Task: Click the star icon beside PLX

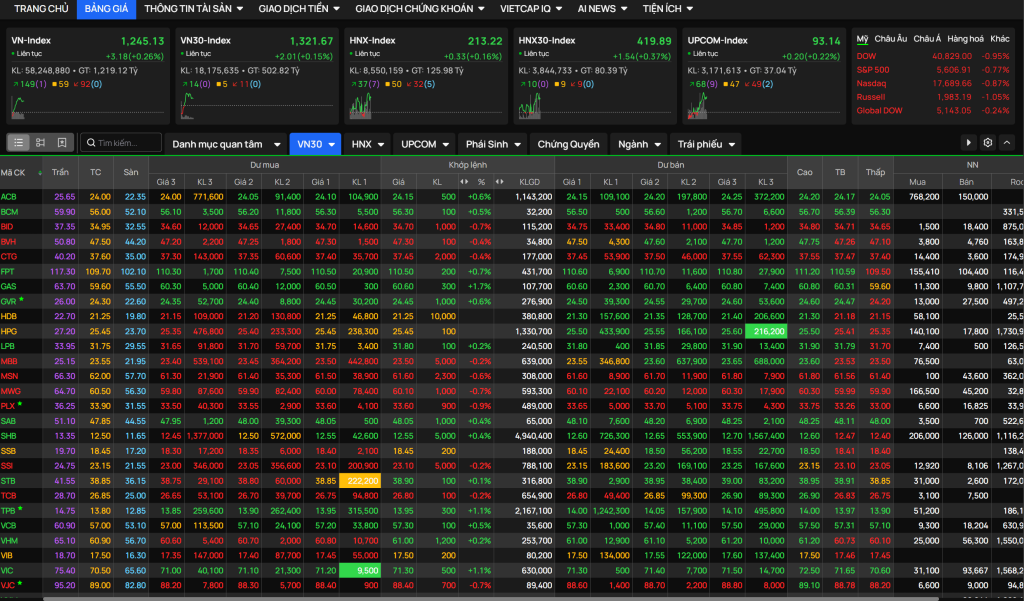Action: pos(20,404)
